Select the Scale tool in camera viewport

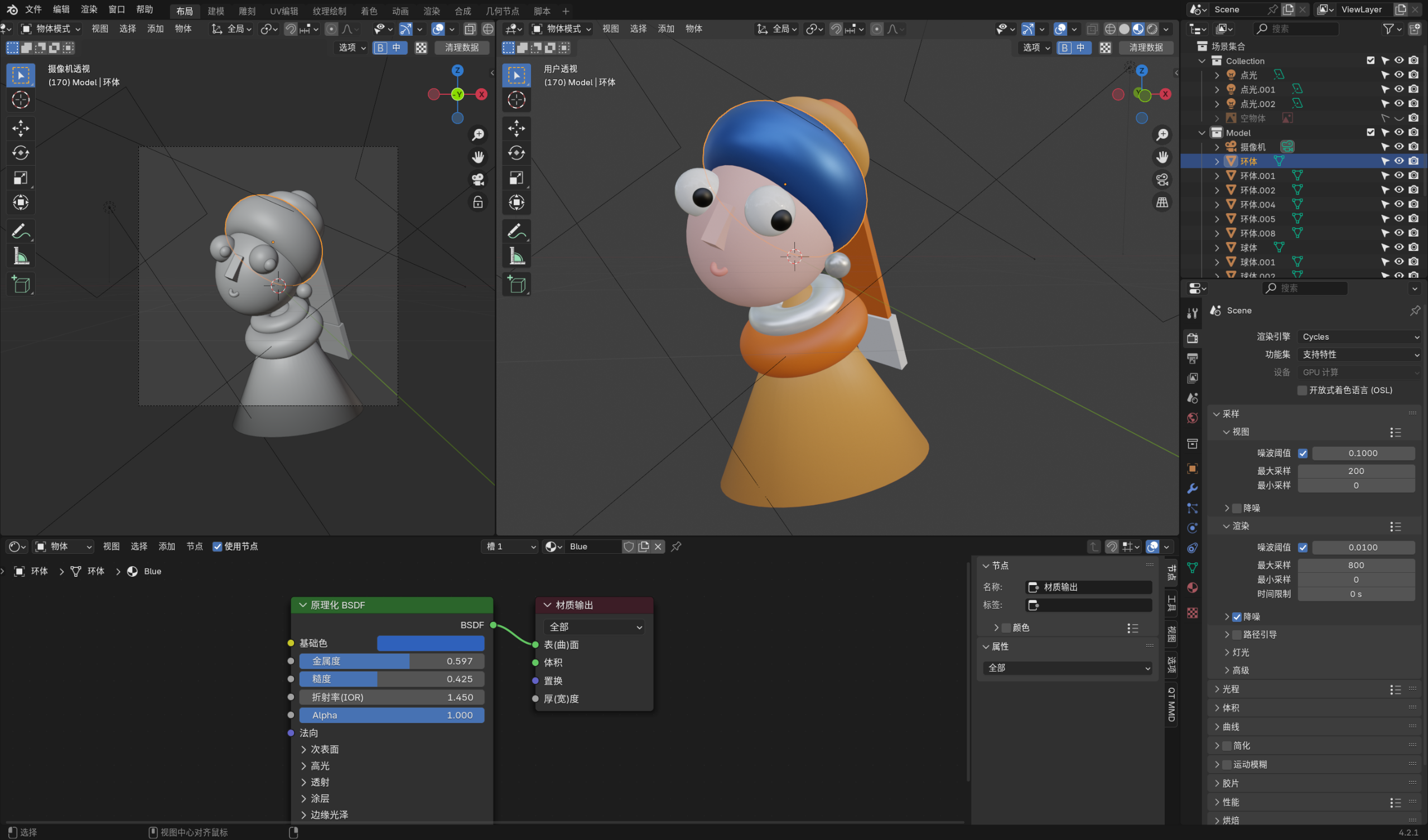[21, 178]
